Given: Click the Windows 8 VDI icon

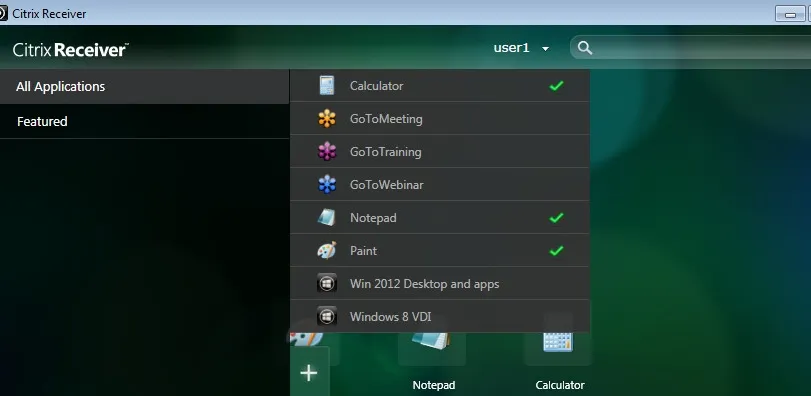Looking at the screenshot, I should (x=327, y=316).
